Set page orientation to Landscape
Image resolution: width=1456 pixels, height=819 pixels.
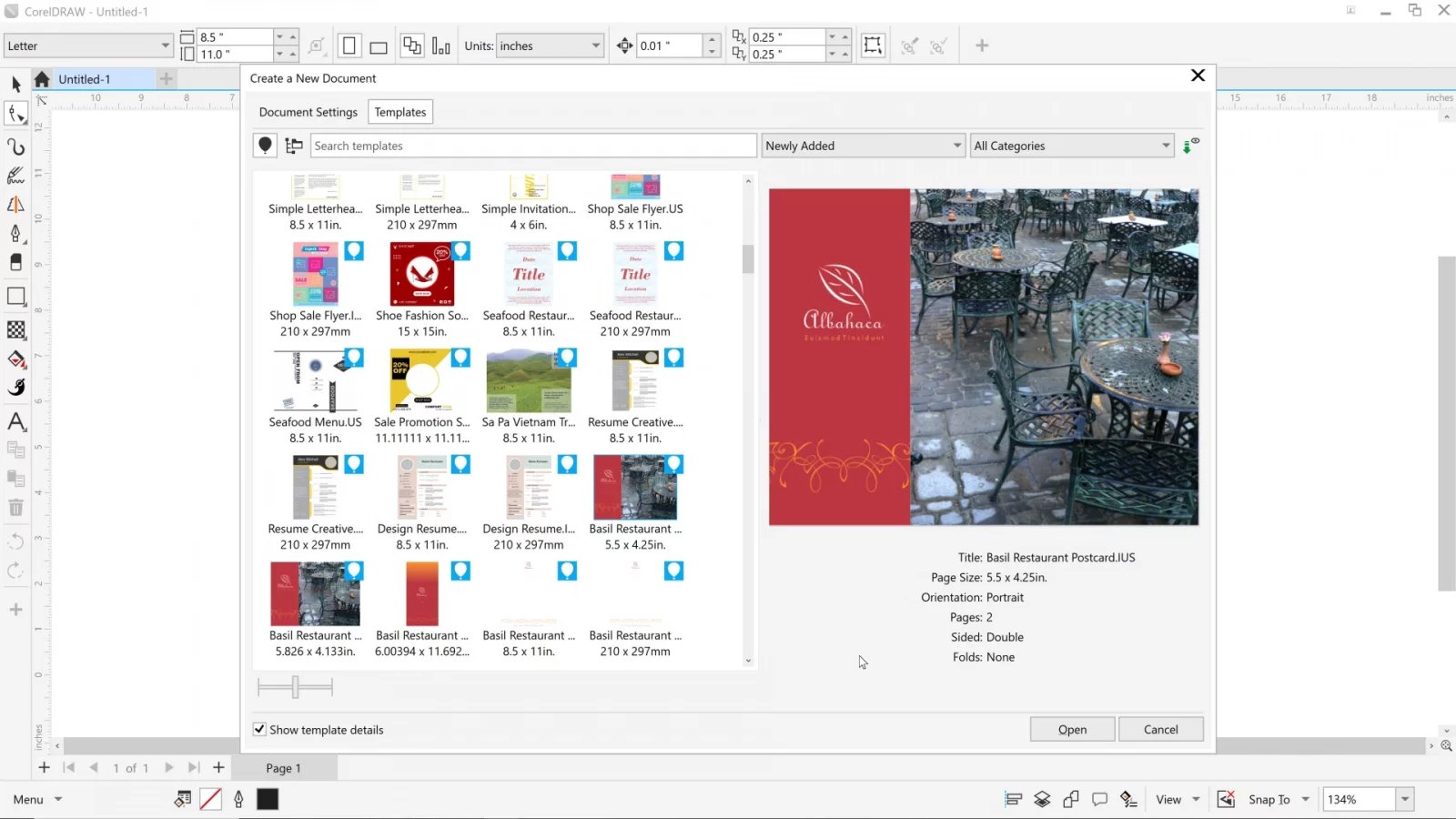click(378, 45)
